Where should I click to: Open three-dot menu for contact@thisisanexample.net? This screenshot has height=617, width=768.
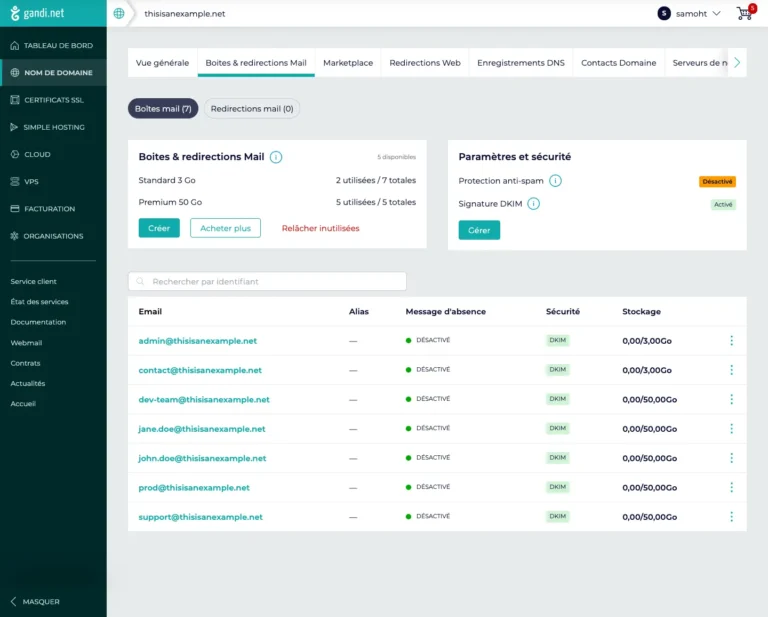[x=731, y=370]
